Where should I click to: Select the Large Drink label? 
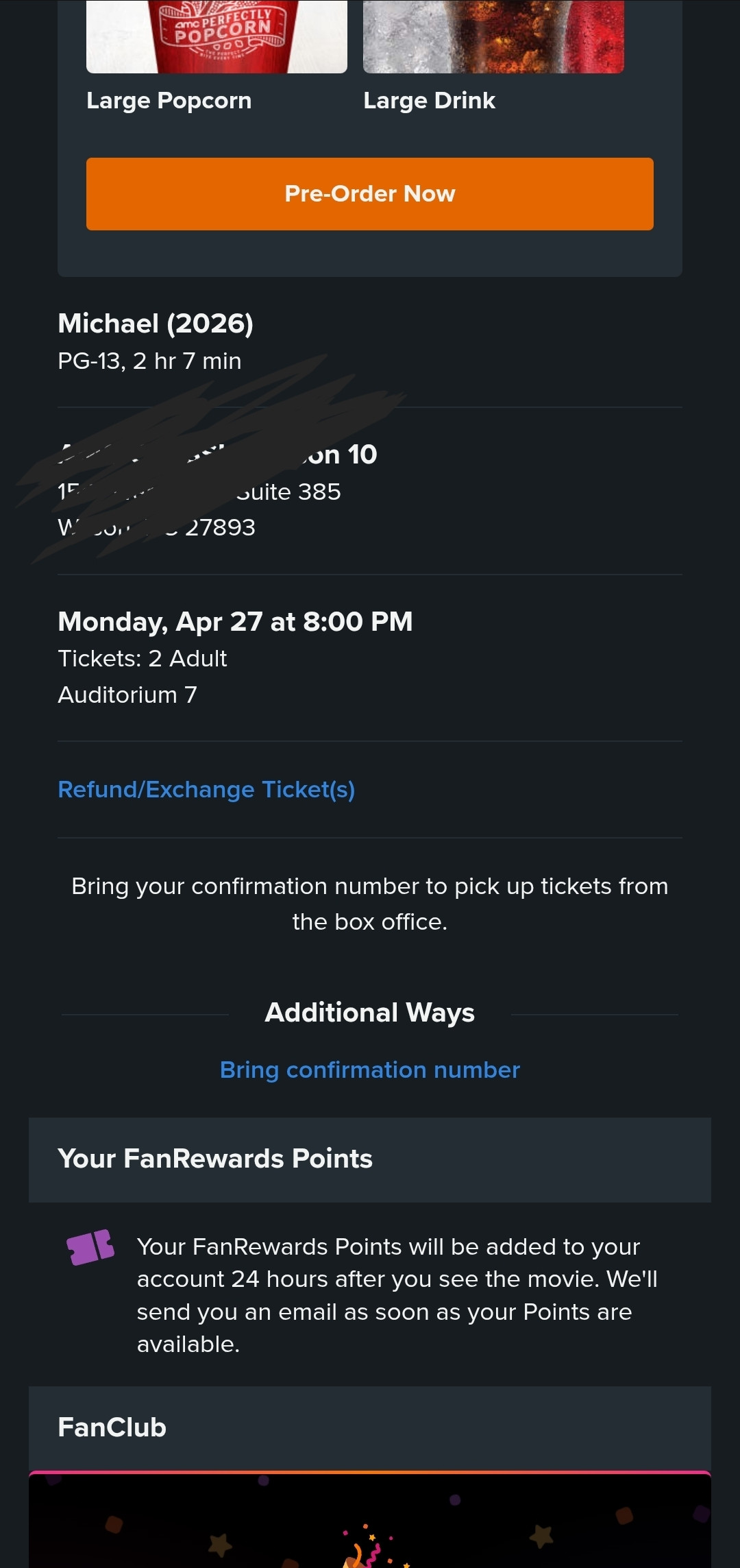point(430,100)
